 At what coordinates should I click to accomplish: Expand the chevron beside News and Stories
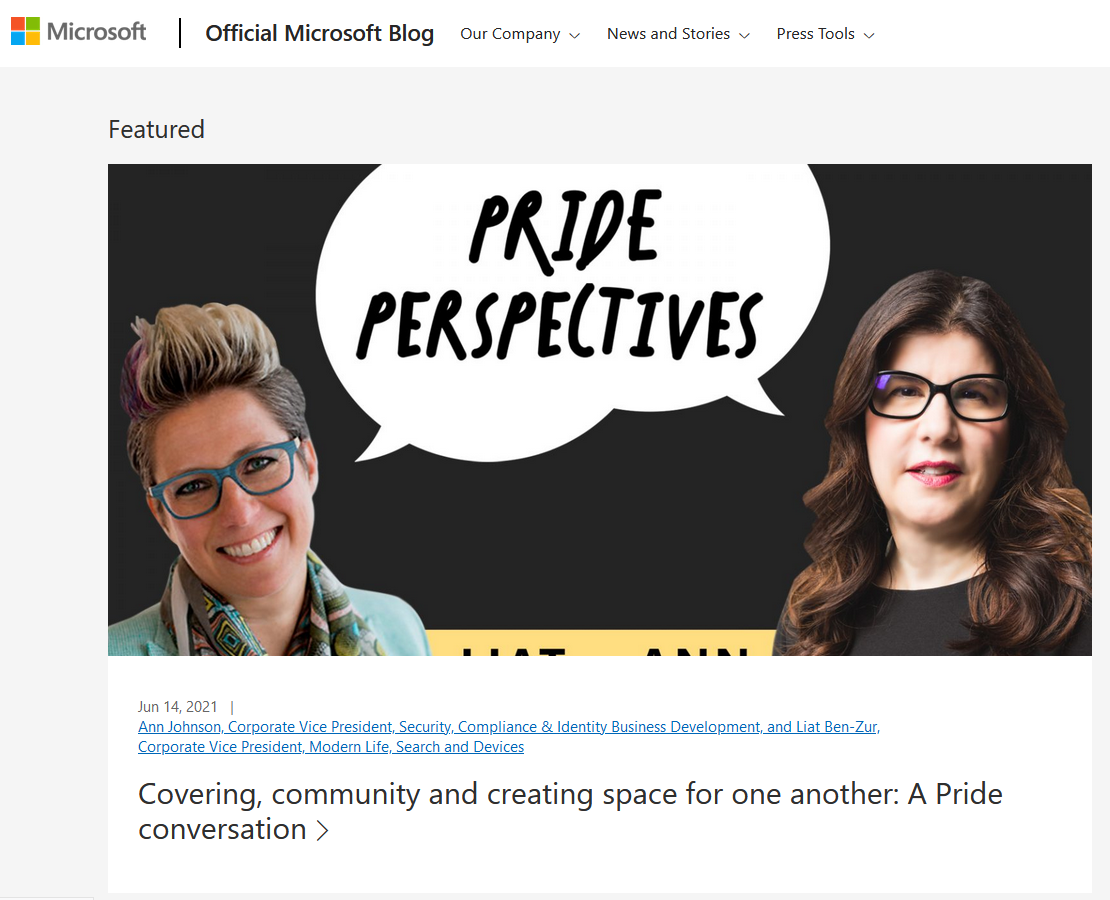[x=744, y=35]
